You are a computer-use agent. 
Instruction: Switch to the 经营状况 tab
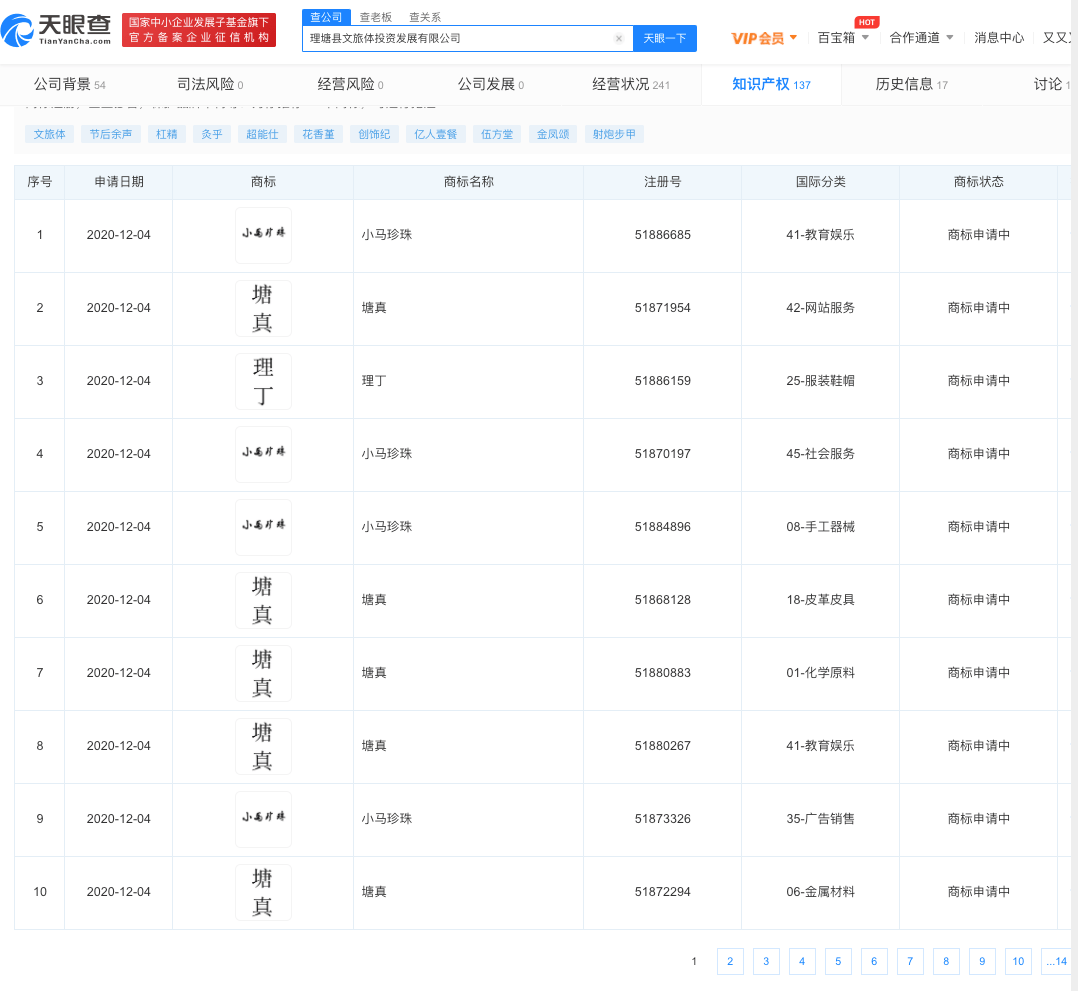(x=630, y=84)
